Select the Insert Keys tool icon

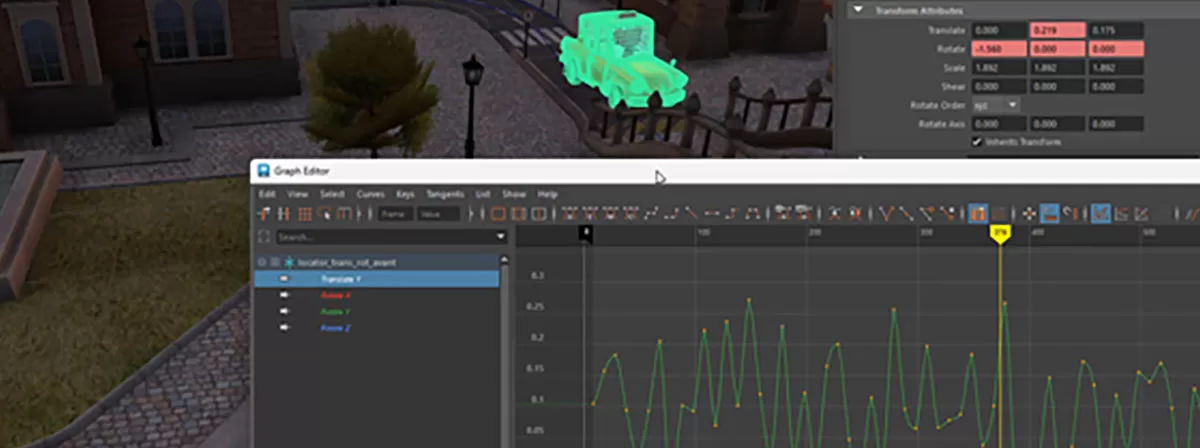point(285,214)
